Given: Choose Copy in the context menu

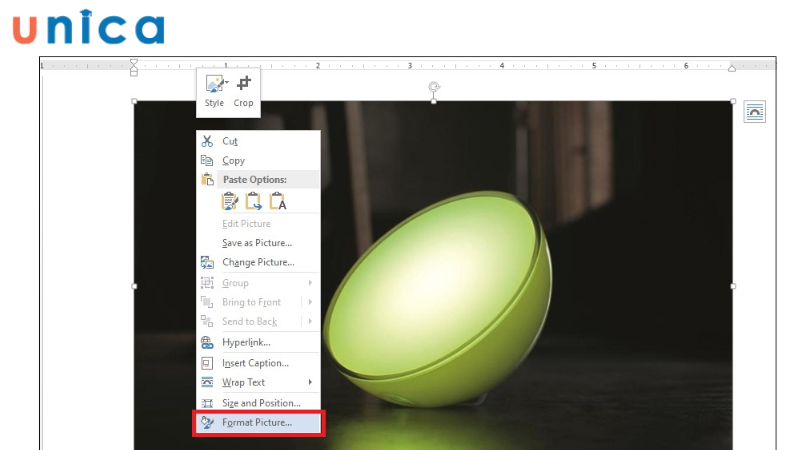Looking at the screenshot, I should tap(233, 160).
